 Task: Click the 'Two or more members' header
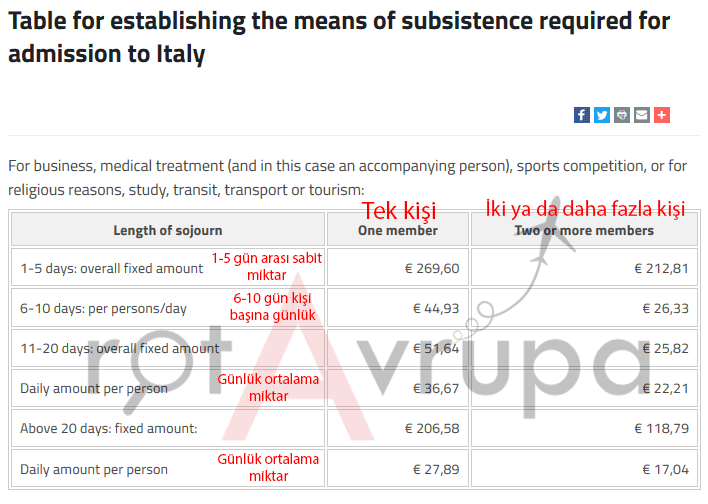pos(585,230)
